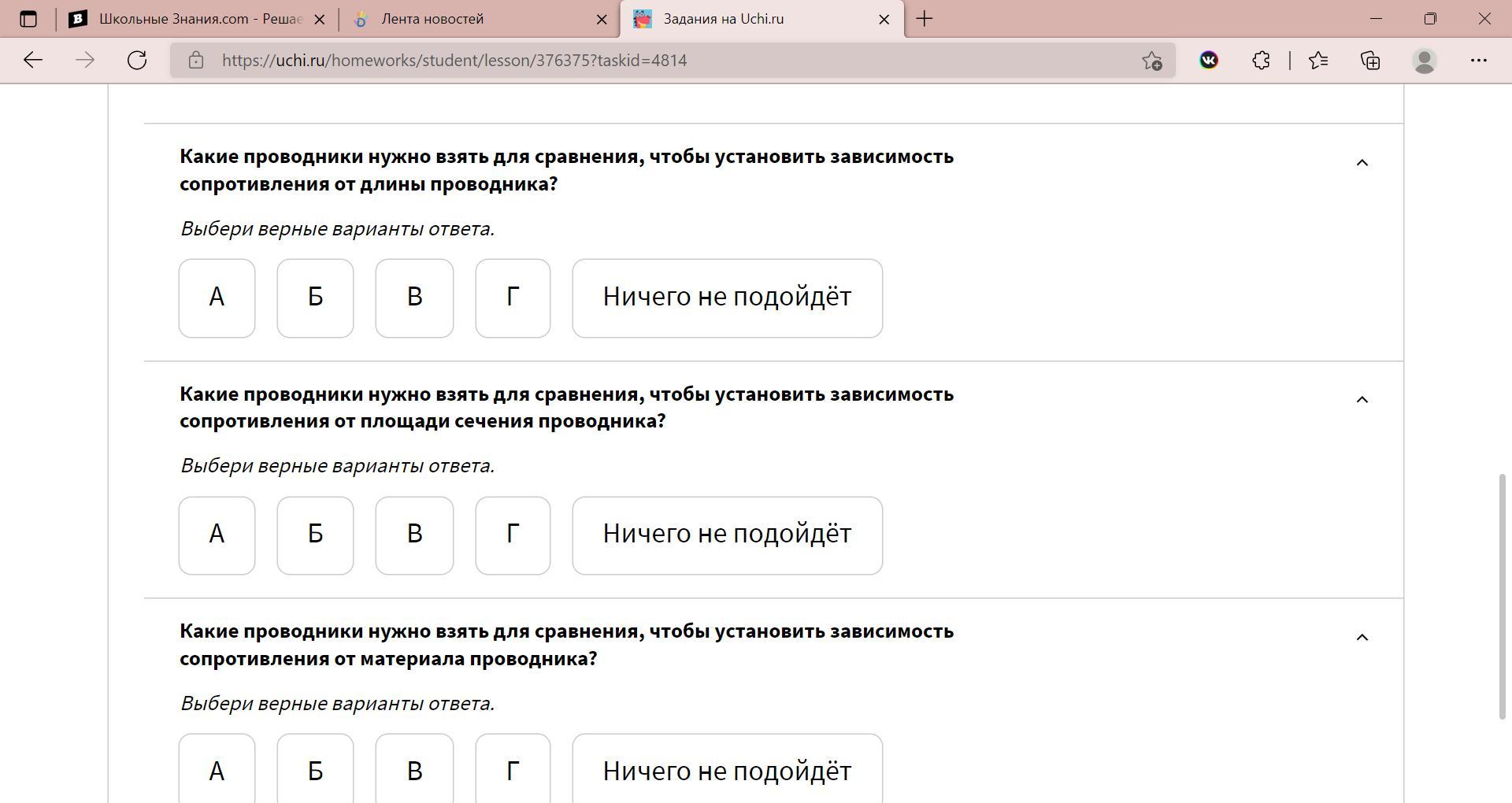Open the tab actions menu icon

tap(28, 19)
